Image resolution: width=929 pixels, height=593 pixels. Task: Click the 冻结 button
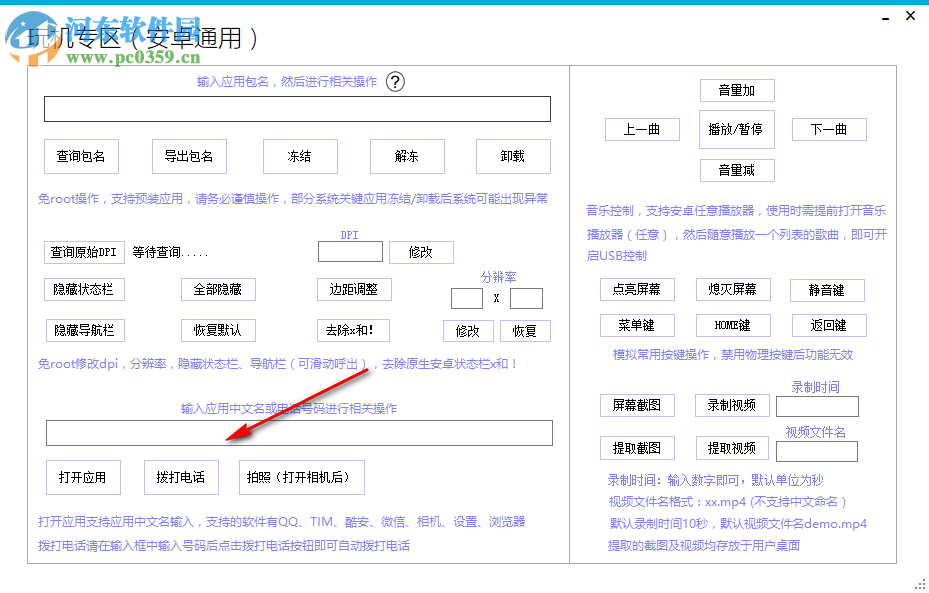(x=300, y=156)
